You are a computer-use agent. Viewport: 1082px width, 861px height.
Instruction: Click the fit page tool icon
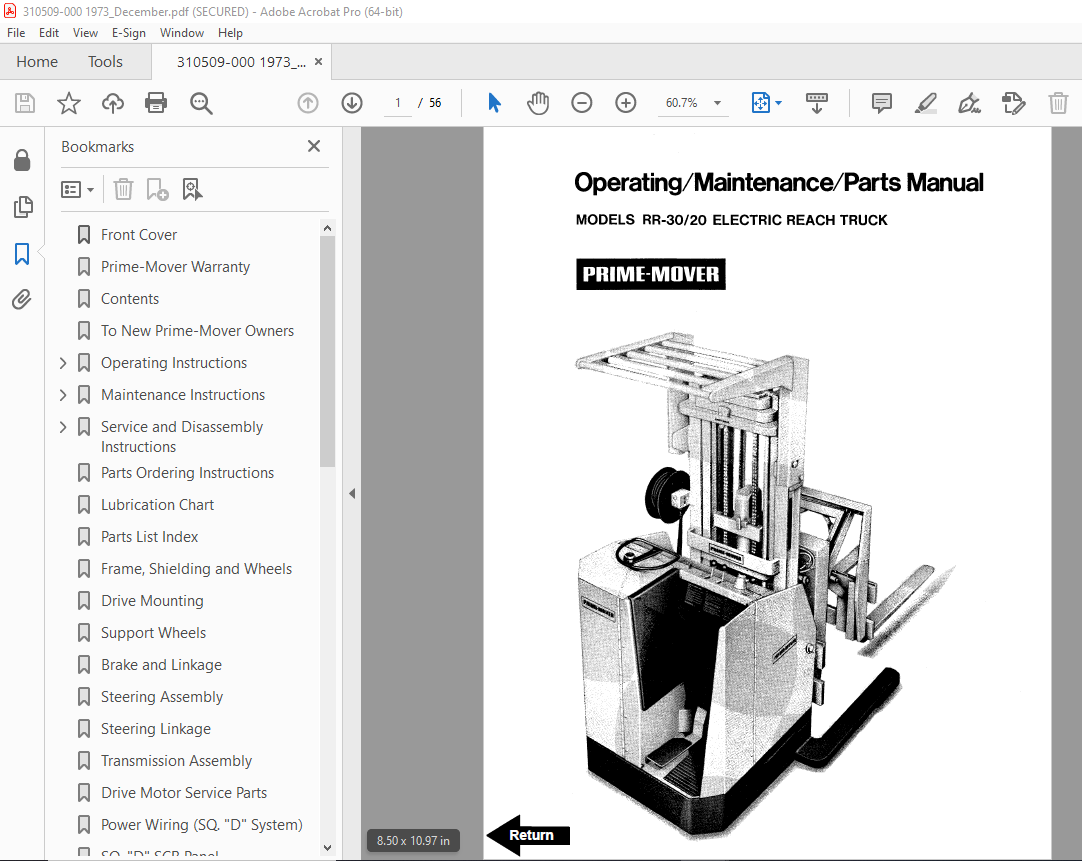tap(760, 103)
